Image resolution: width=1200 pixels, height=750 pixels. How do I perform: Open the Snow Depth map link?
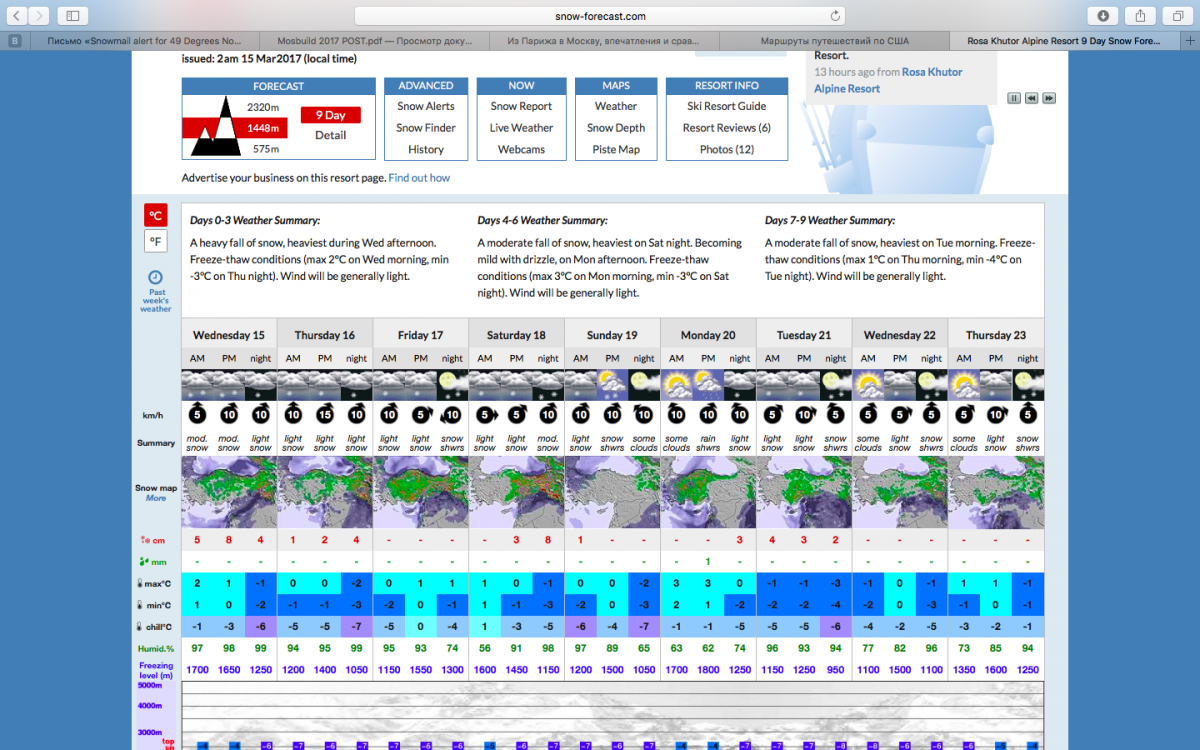point(616,128)
